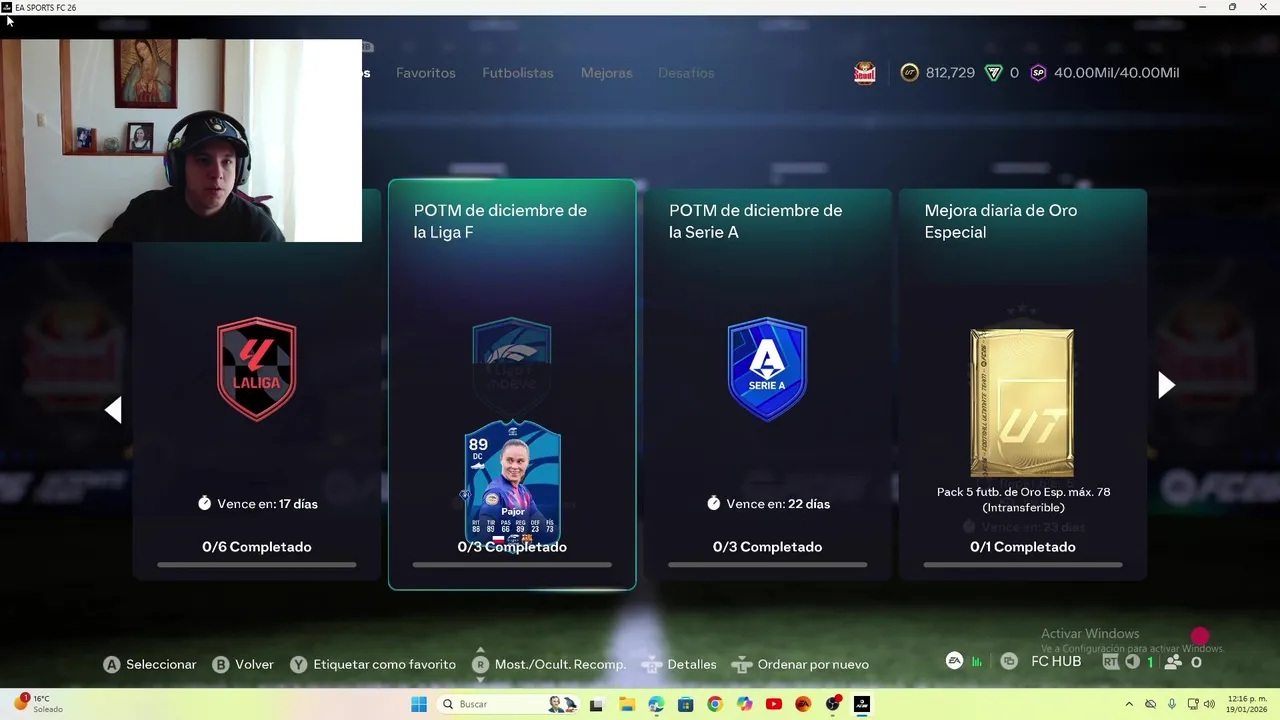Viewport: 1280px width, 720px height.
Task: Click the EA SPORTS FC 26 taskbar icon
Action: 862,704
